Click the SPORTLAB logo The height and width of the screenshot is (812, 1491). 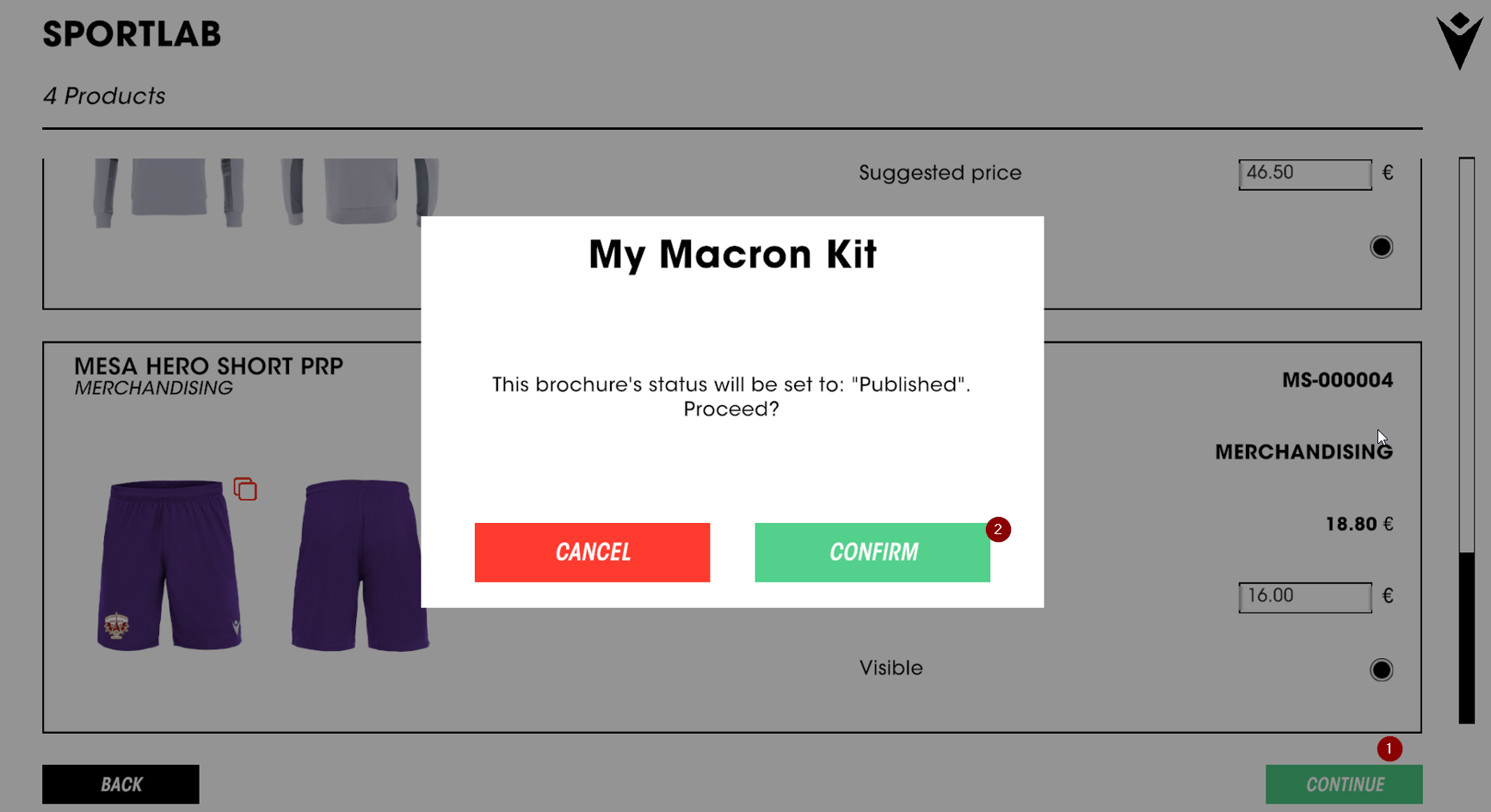pos(132,34)
